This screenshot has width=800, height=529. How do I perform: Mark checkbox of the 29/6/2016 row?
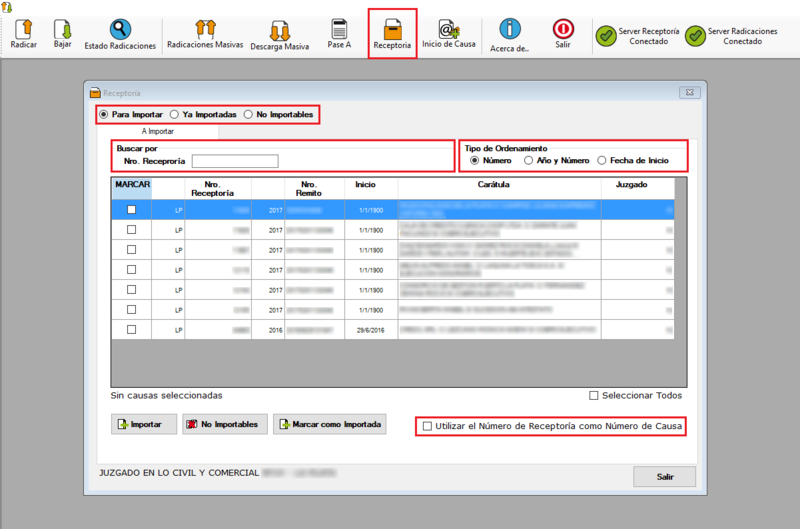tap(132, 330)
